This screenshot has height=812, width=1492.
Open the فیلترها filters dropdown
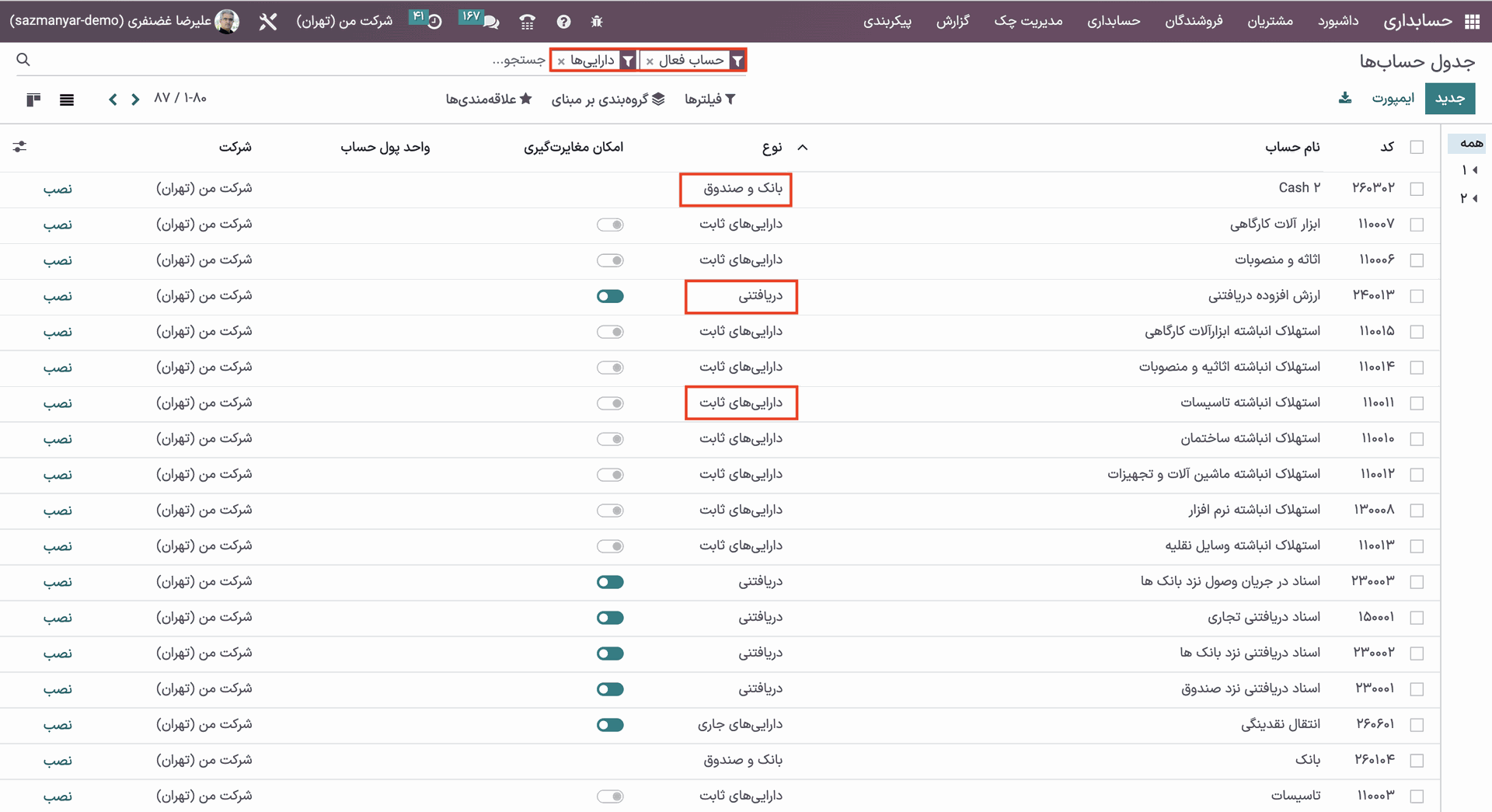point(709,99)
